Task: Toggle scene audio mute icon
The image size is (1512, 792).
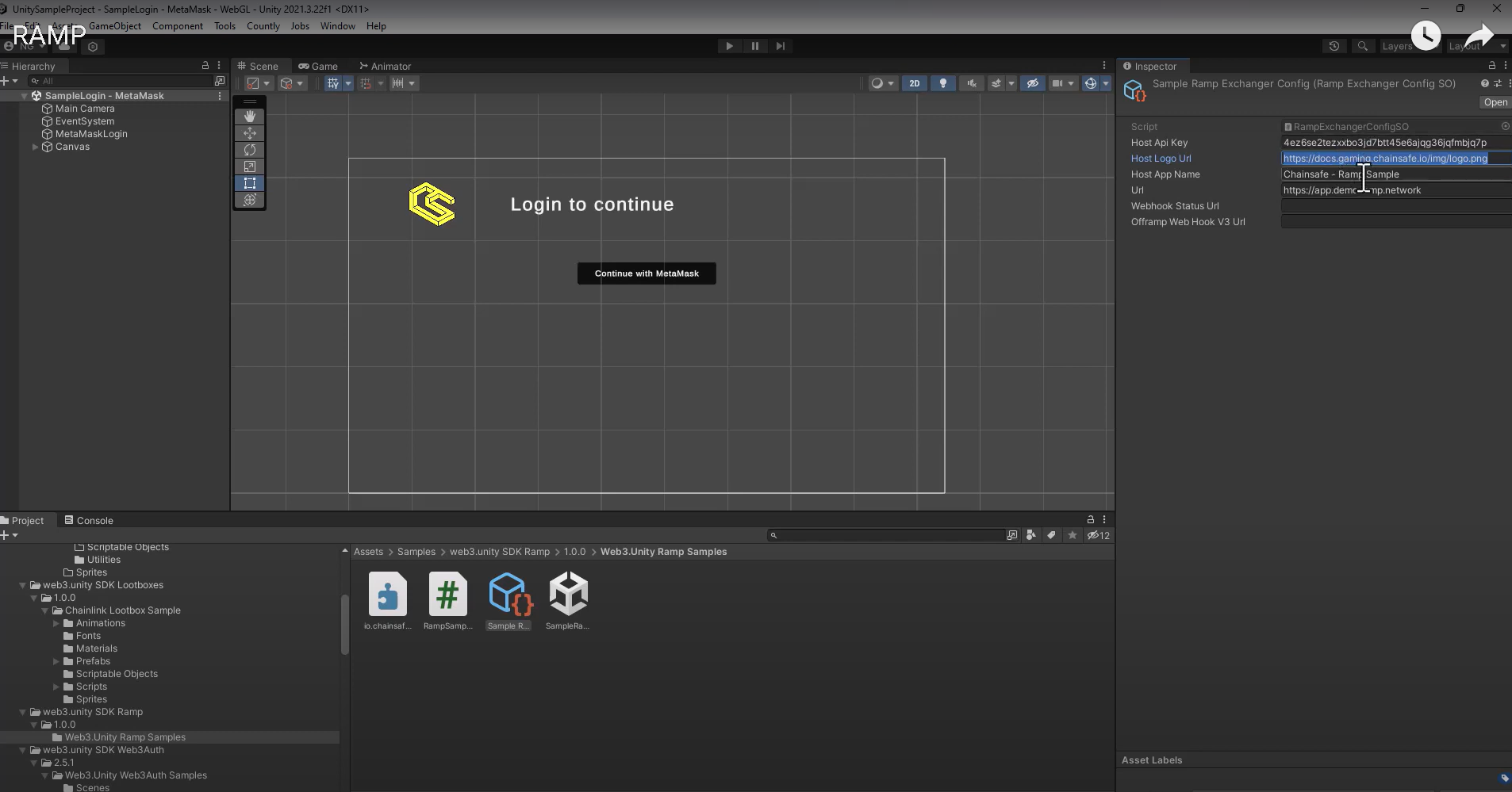Action: (x=971, y=83)
